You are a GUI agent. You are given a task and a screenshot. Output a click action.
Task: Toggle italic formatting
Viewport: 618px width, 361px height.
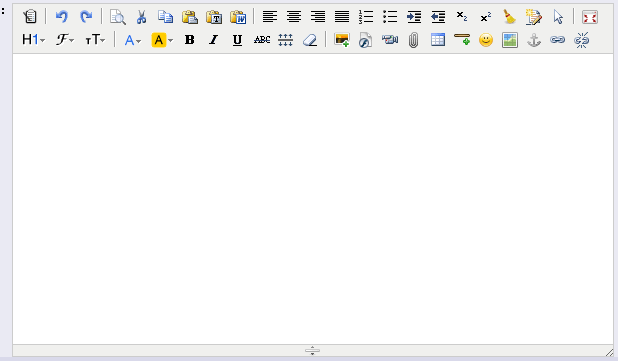[214, 40]
